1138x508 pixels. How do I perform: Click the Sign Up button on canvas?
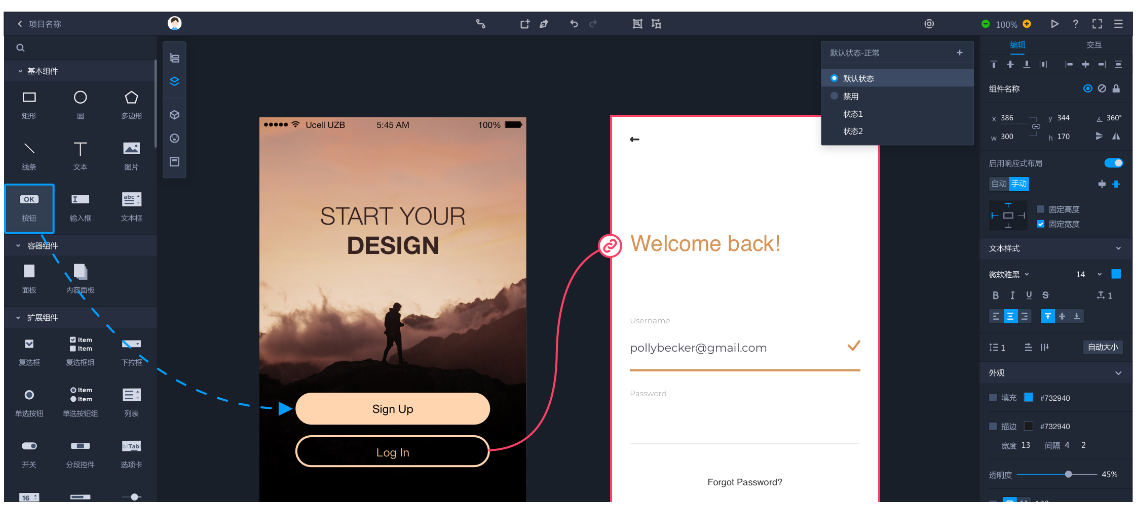pyautogui.click(x=393, y=409)
